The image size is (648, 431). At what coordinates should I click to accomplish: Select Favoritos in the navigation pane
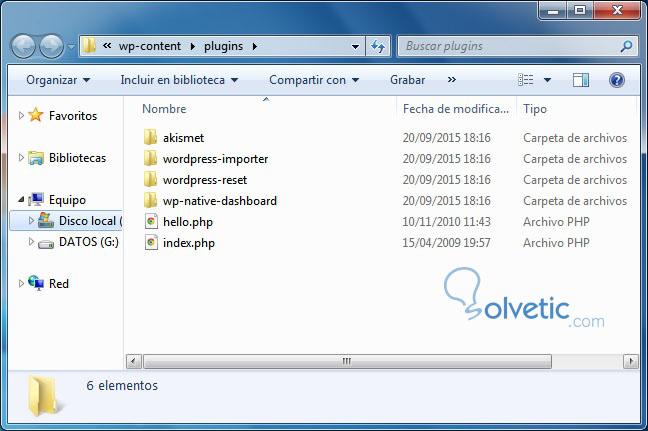point(73,116)
